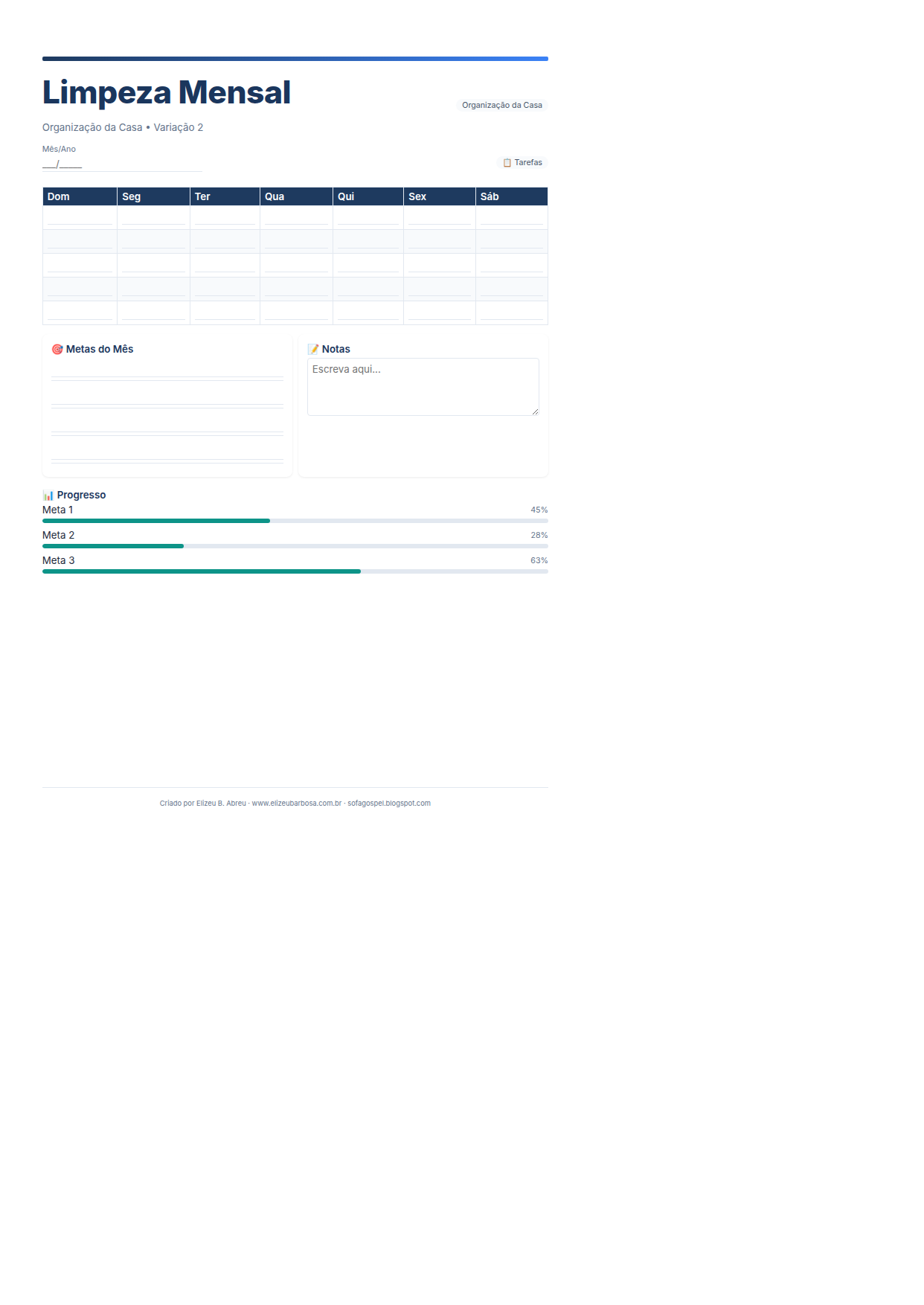The image size is (924, 1305).
Task: Click the Meta 2 label
Action: point(59,535)
